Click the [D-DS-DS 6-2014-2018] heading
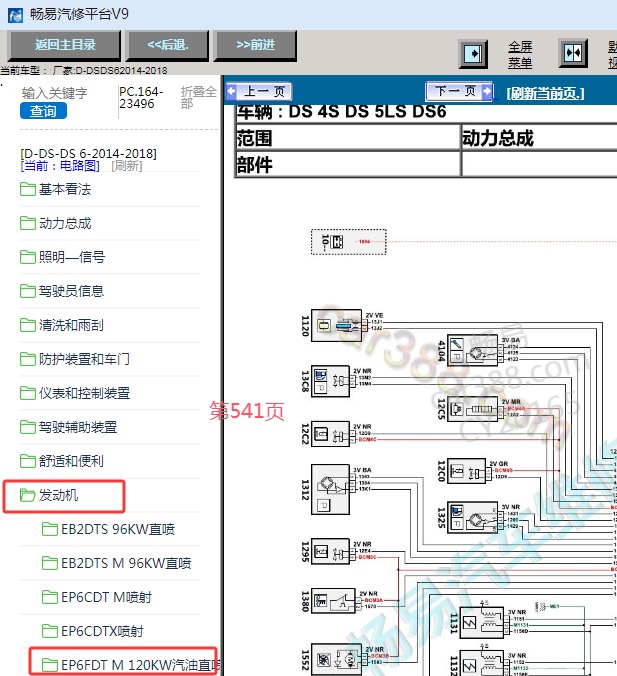The image size is (617, 676). (x=88, y=153)
